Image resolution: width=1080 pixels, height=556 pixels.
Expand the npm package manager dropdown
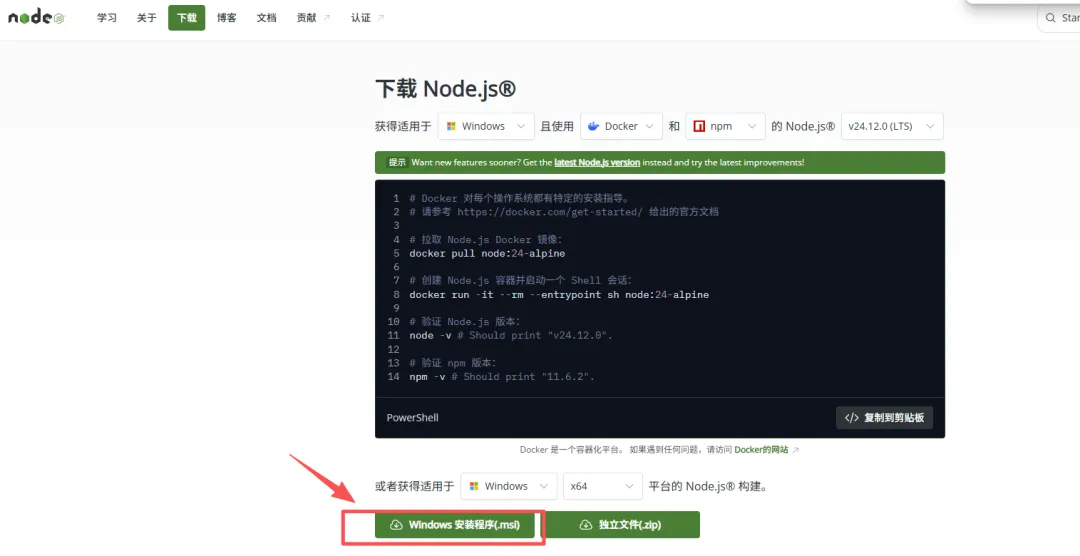pos(725,126)
